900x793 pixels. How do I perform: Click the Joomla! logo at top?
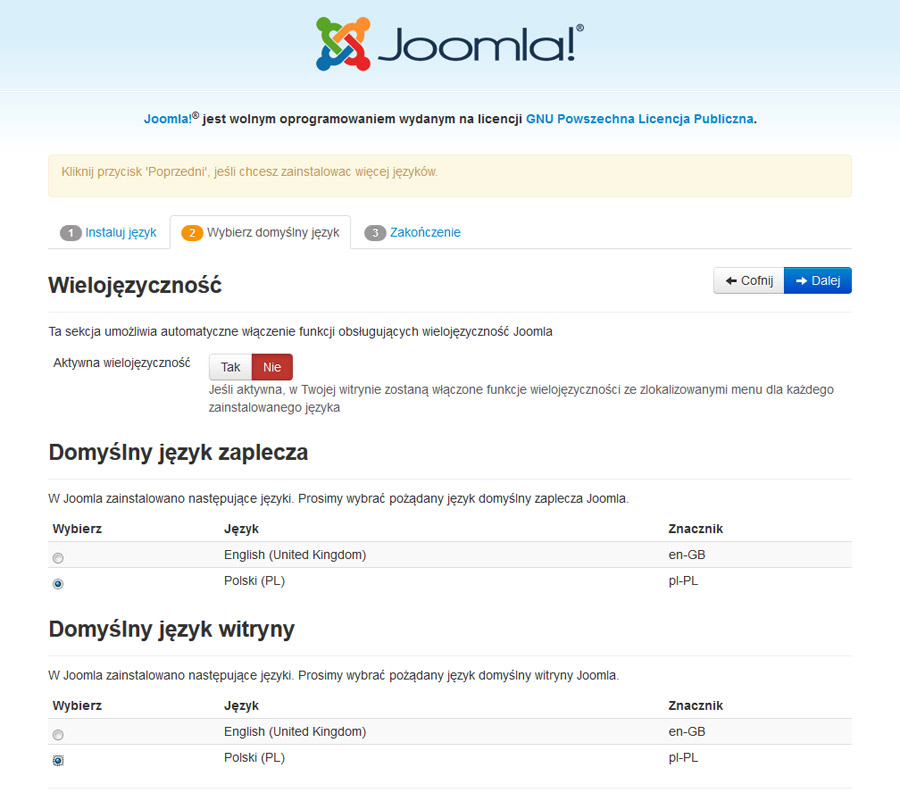point(450,44)
